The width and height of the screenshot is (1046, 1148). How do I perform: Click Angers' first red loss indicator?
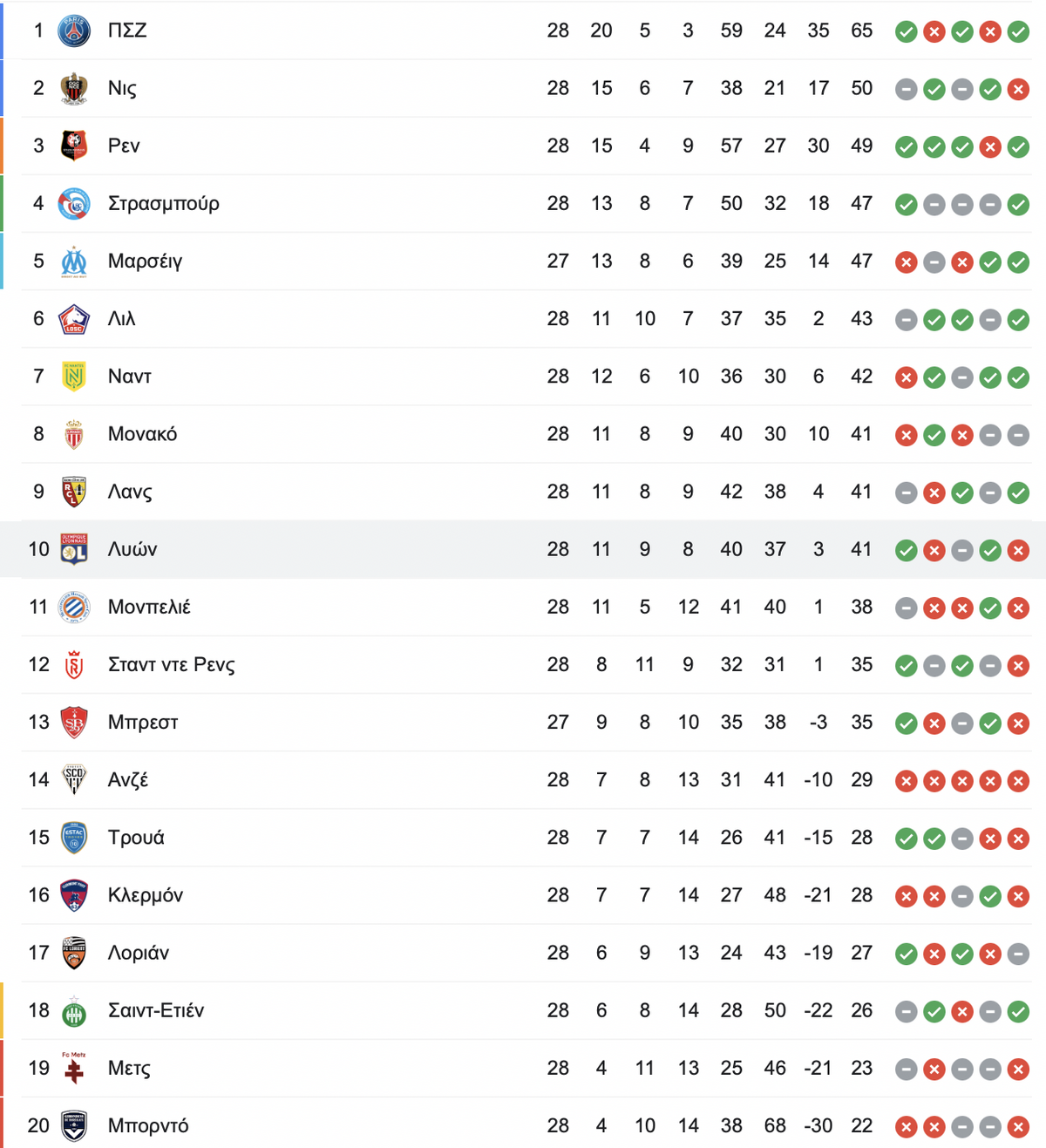(x=907, y=780)
